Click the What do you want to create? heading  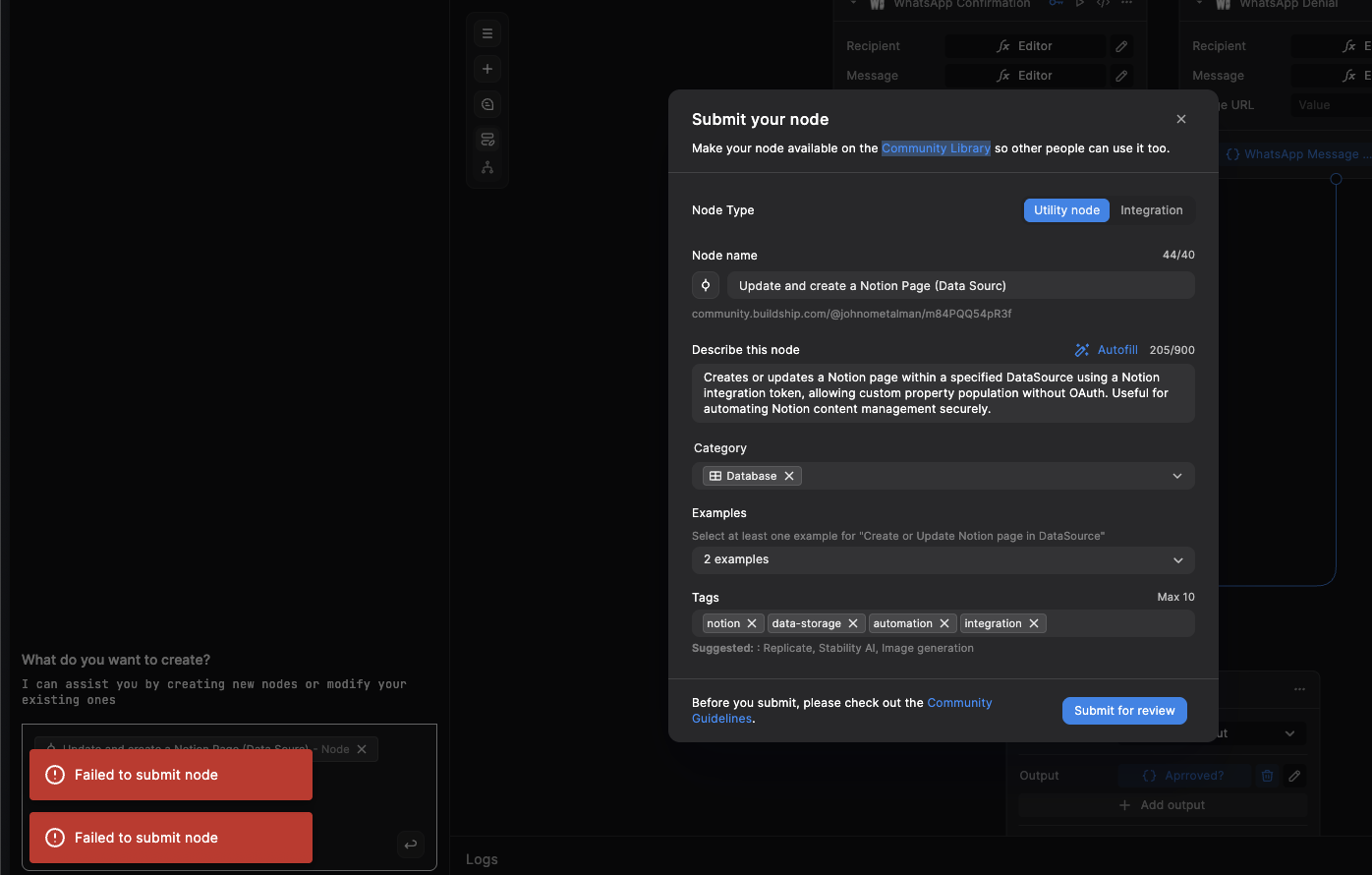[116, 660]
